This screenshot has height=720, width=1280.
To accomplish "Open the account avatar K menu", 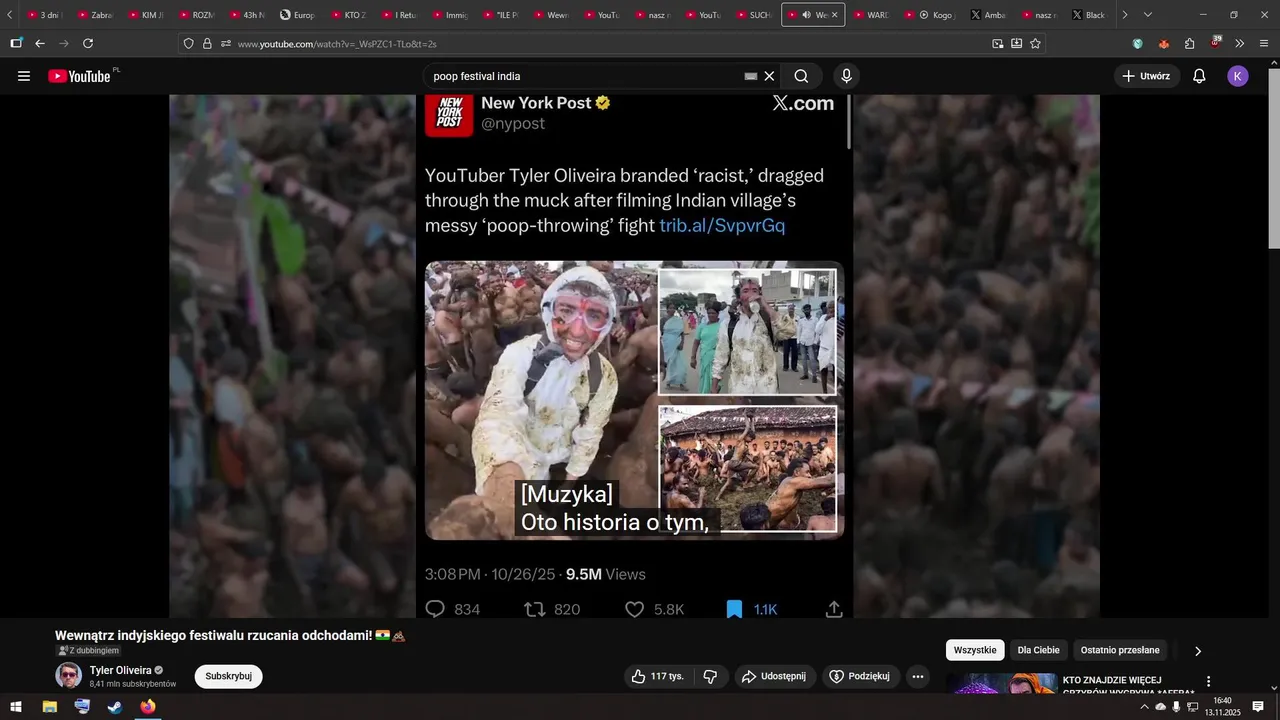I will coord(1238,76).
